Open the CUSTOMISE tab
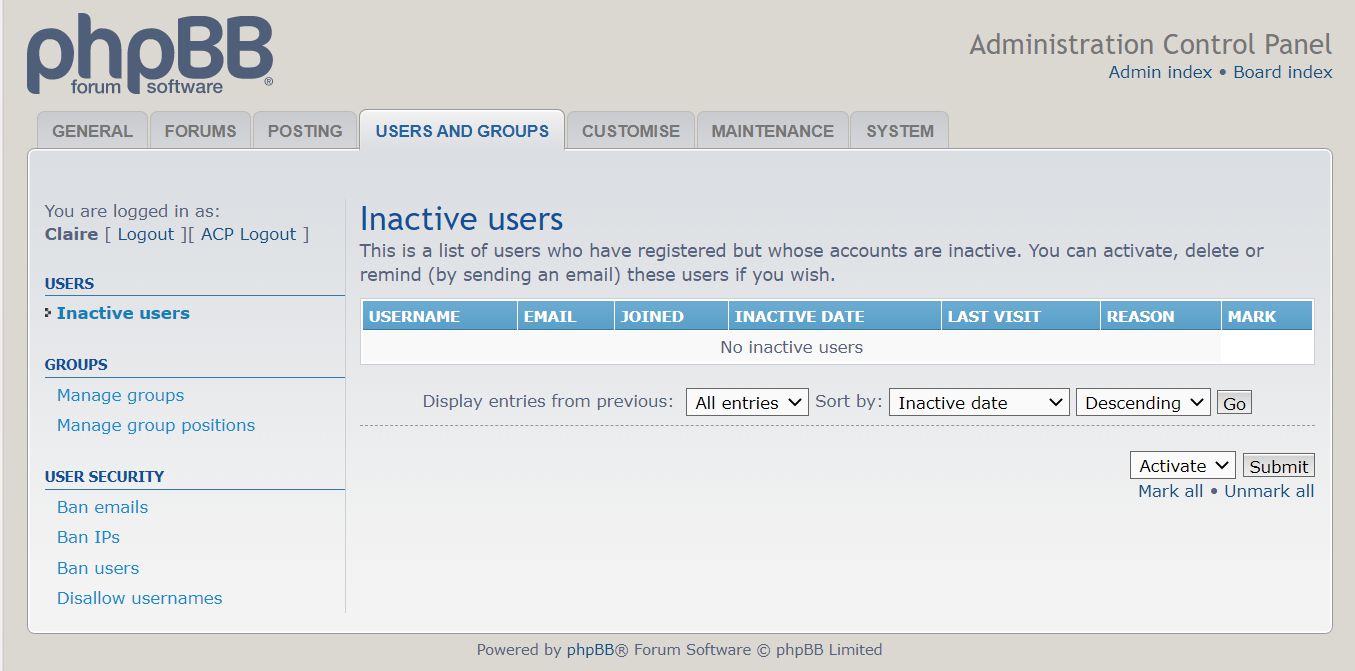 click(630, 130)
